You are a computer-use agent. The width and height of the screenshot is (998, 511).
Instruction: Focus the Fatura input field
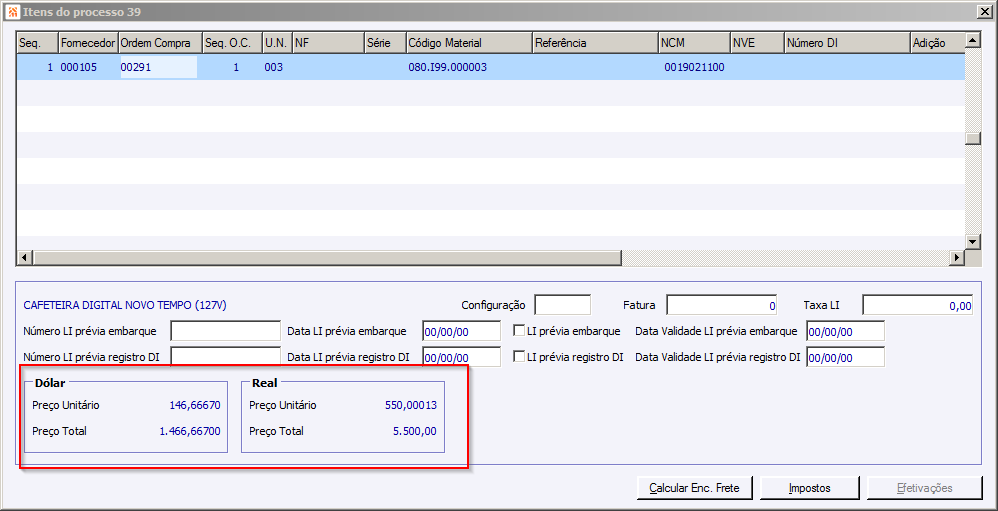(722, 305)
